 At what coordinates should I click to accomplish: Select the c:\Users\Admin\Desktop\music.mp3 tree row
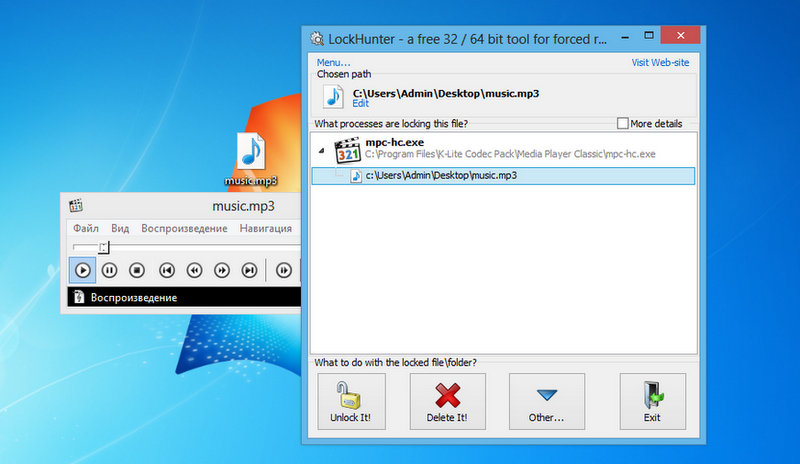pos(503,176)
